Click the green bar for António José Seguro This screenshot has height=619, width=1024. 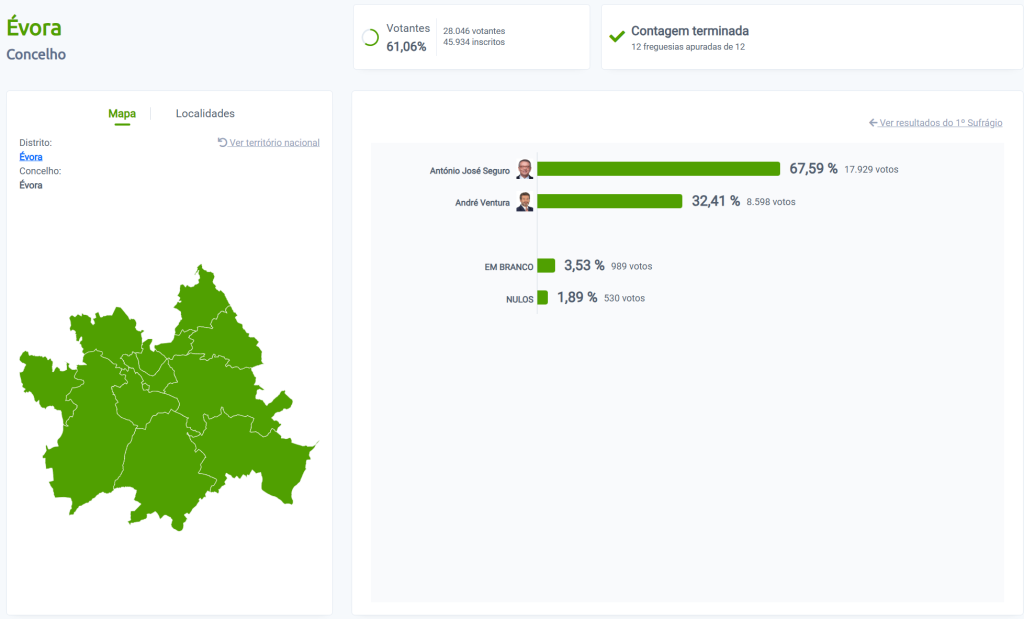[x=658, y=169]
